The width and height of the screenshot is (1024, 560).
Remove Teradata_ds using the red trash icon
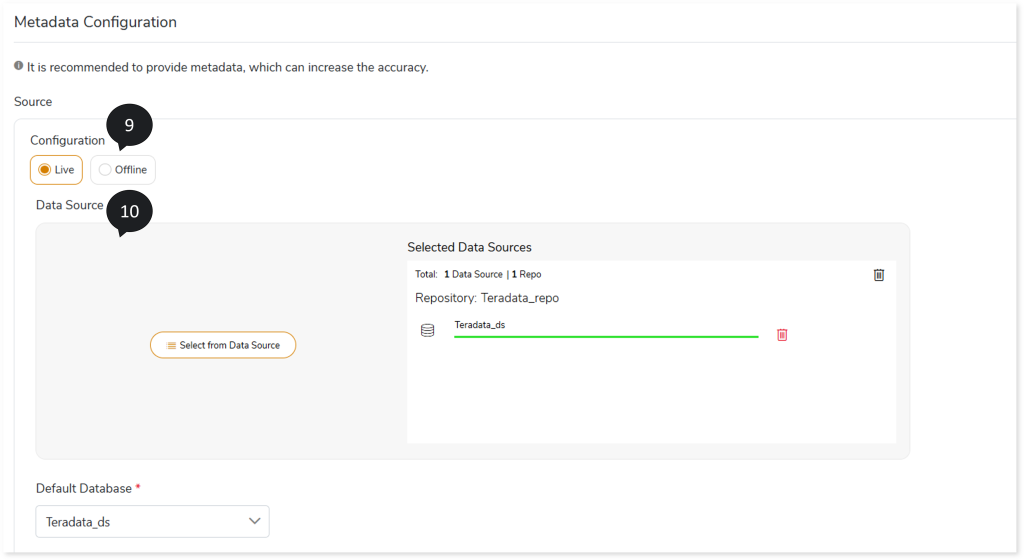click(782, 335)
